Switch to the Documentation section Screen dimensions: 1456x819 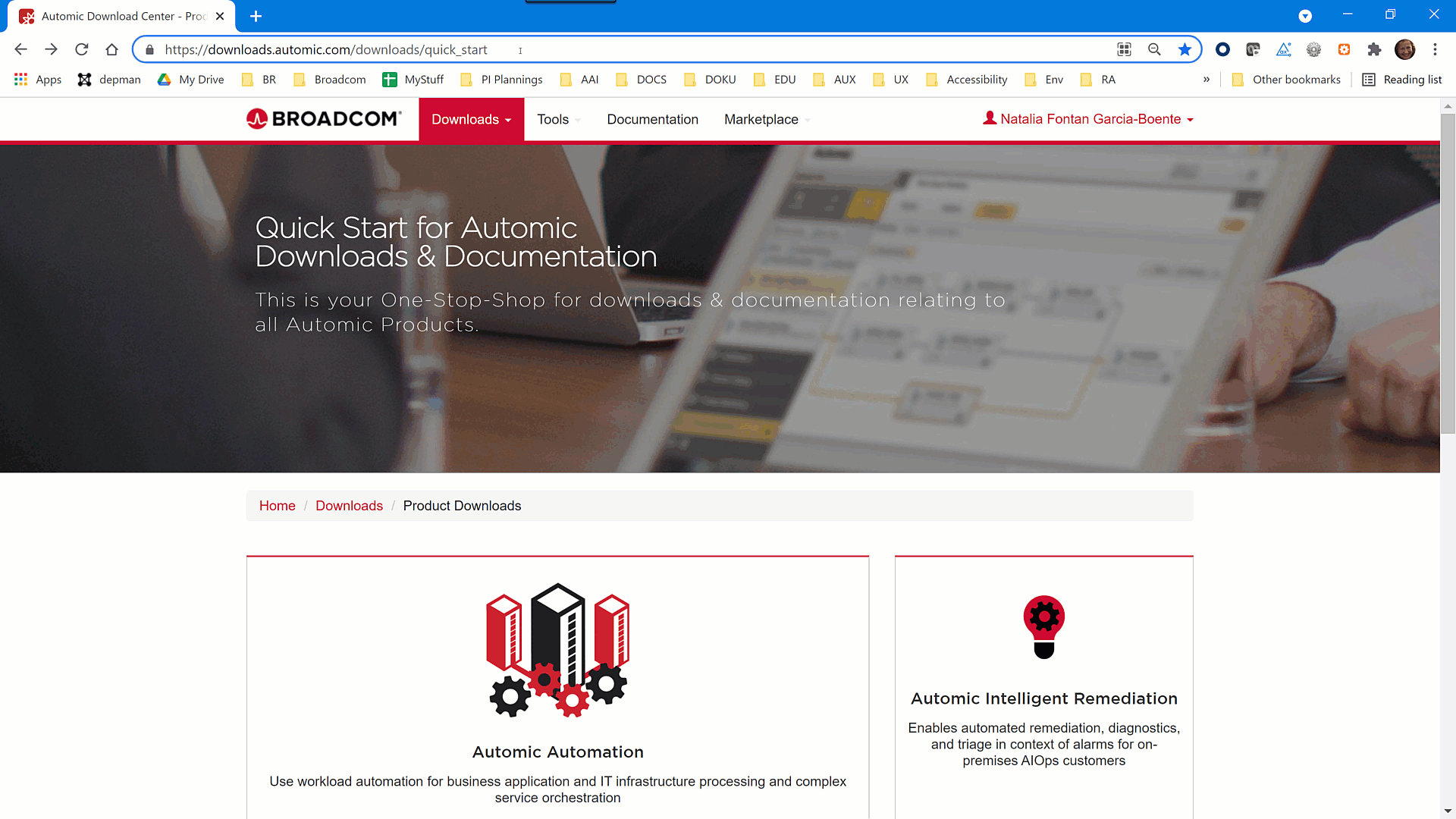652,119
